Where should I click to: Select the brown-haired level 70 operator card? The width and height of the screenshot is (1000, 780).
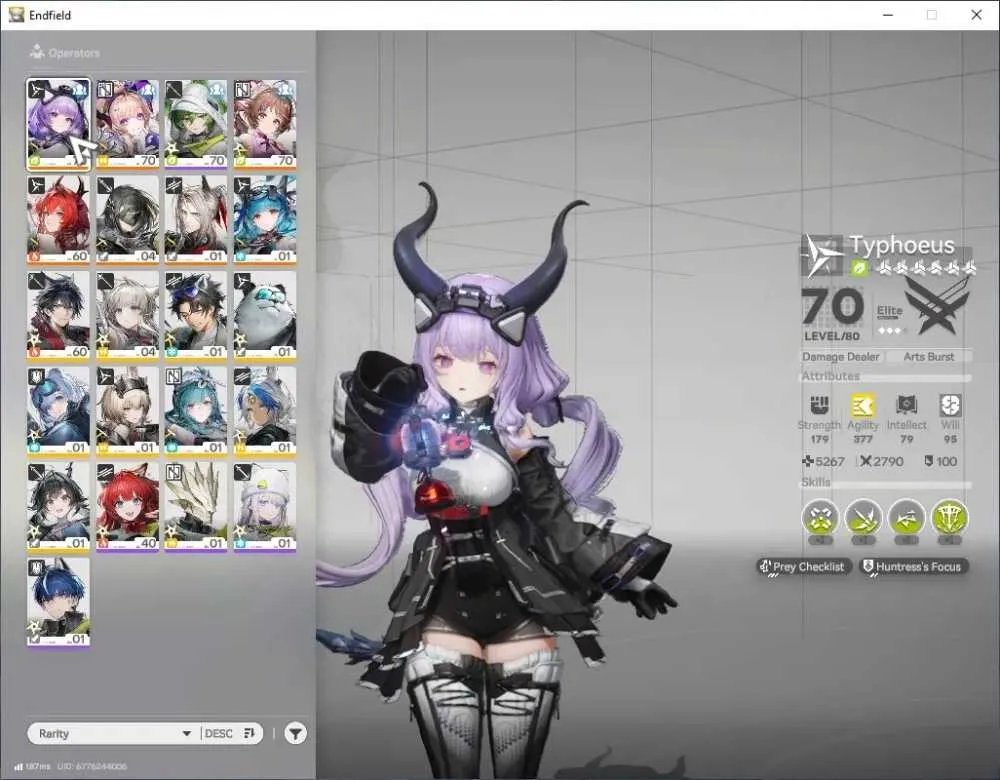coord(265,124)
